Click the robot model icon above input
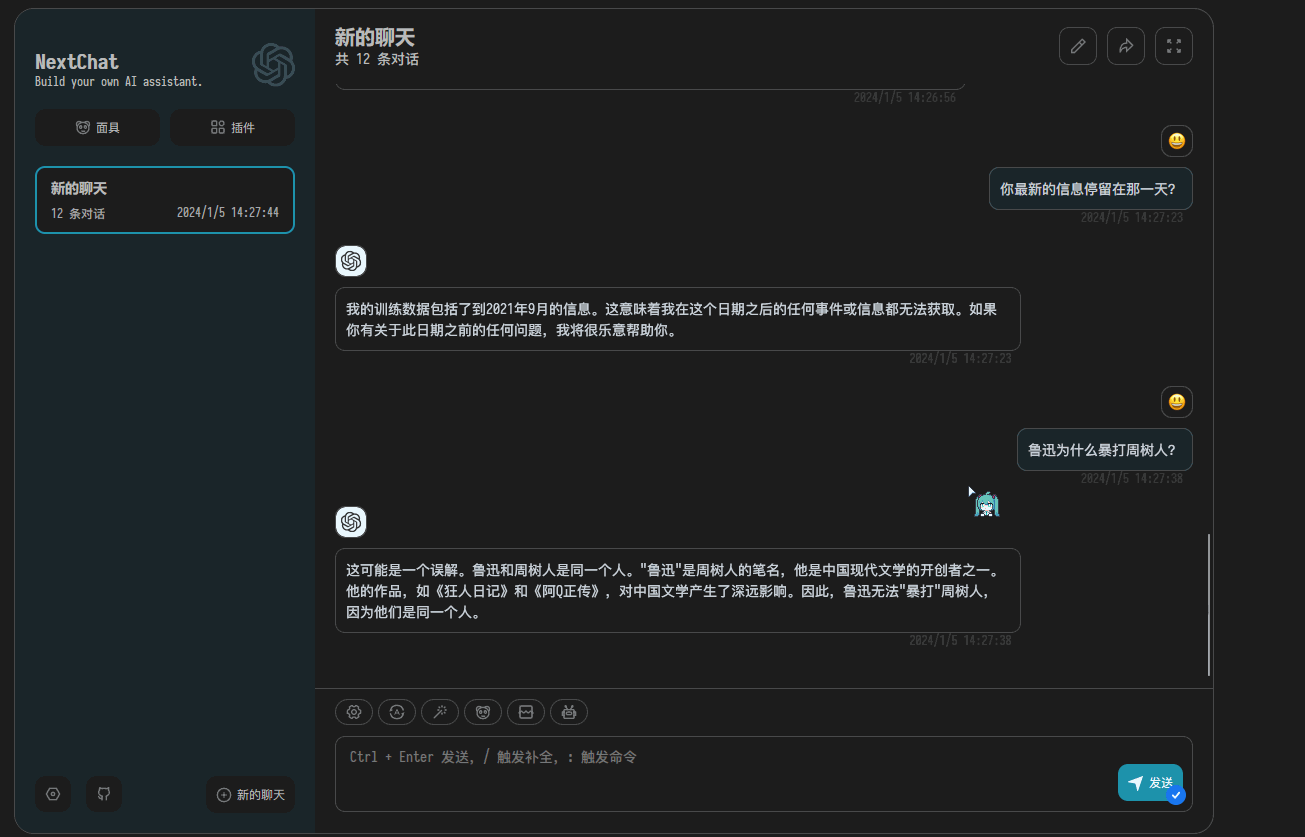This screenshot has width=1305, height=837. tap(569, 712)
